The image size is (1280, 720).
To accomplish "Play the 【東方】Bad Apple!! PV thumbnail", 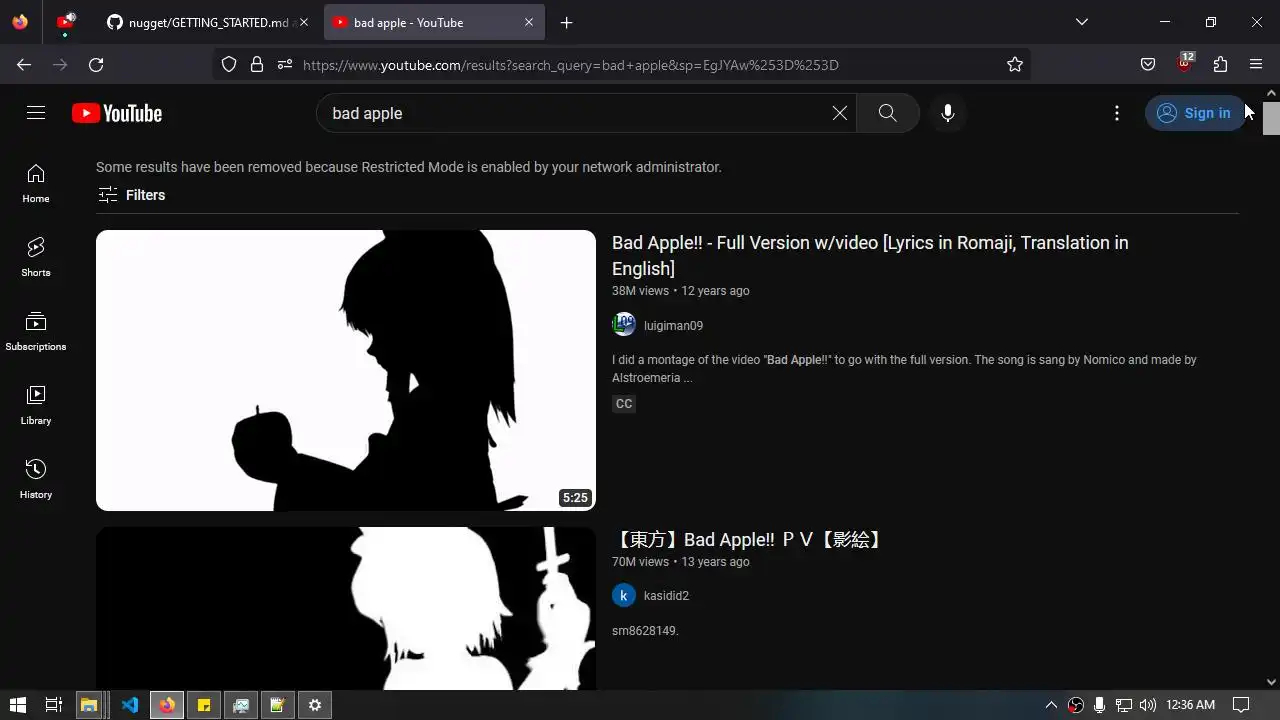I will click(x=346, y=608).
